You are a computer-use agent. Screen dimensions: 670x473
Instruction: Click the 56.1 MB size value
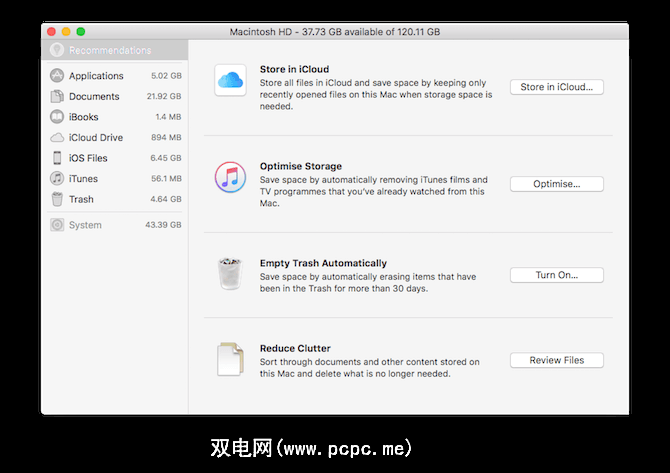point(166,178)
